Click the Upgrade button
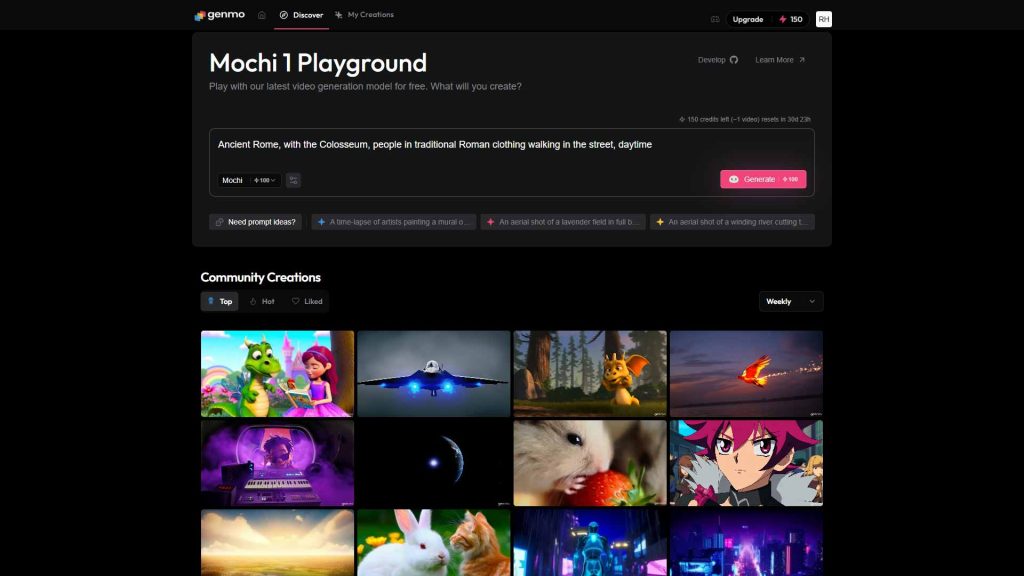The width and height of the screenshot is (1024, 576). pos(748,20)
